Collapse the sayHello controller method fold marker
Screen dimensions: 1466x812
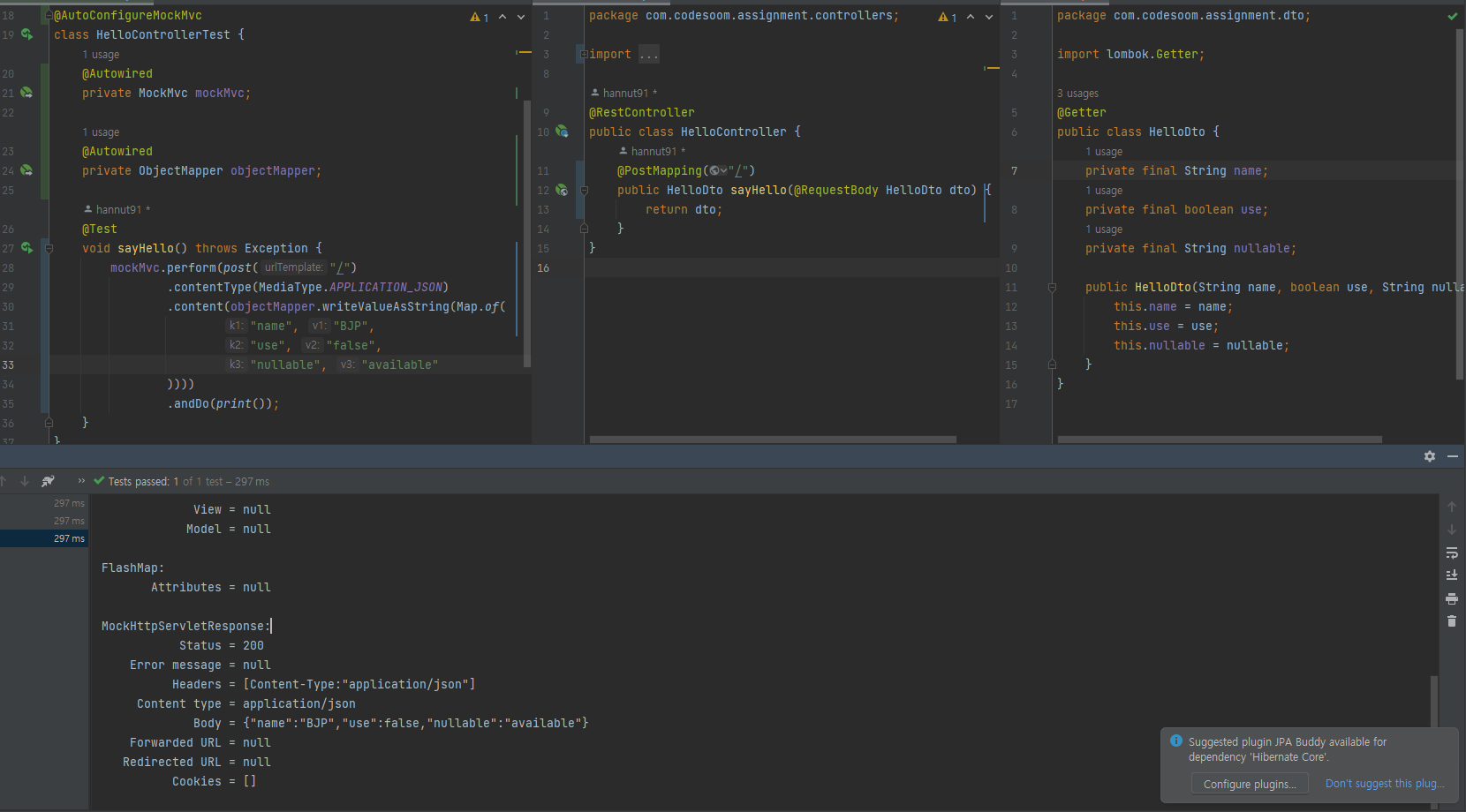point(584,191)
